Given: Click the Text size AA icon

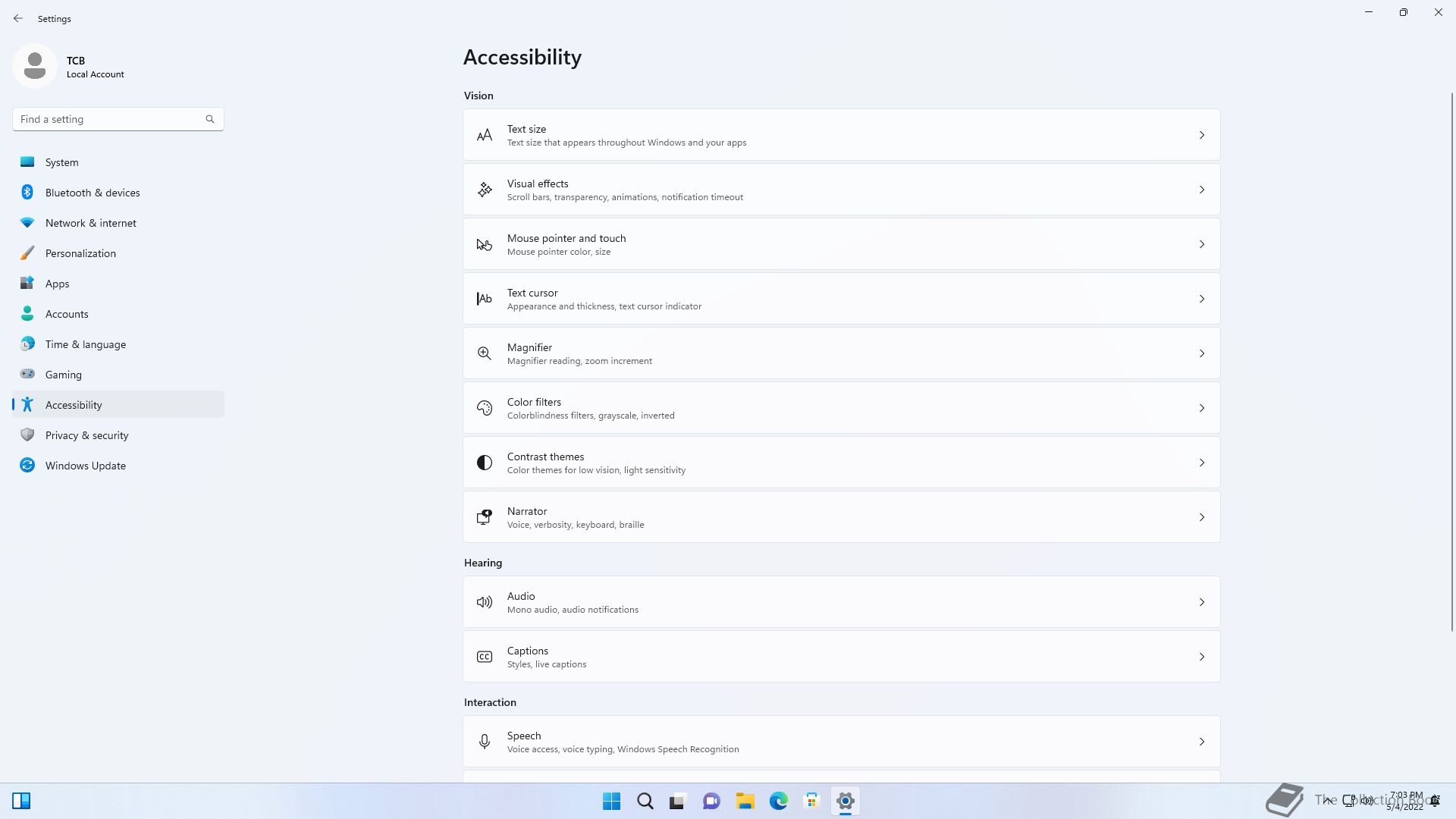Looking at the screenshot, I should 484,136.
